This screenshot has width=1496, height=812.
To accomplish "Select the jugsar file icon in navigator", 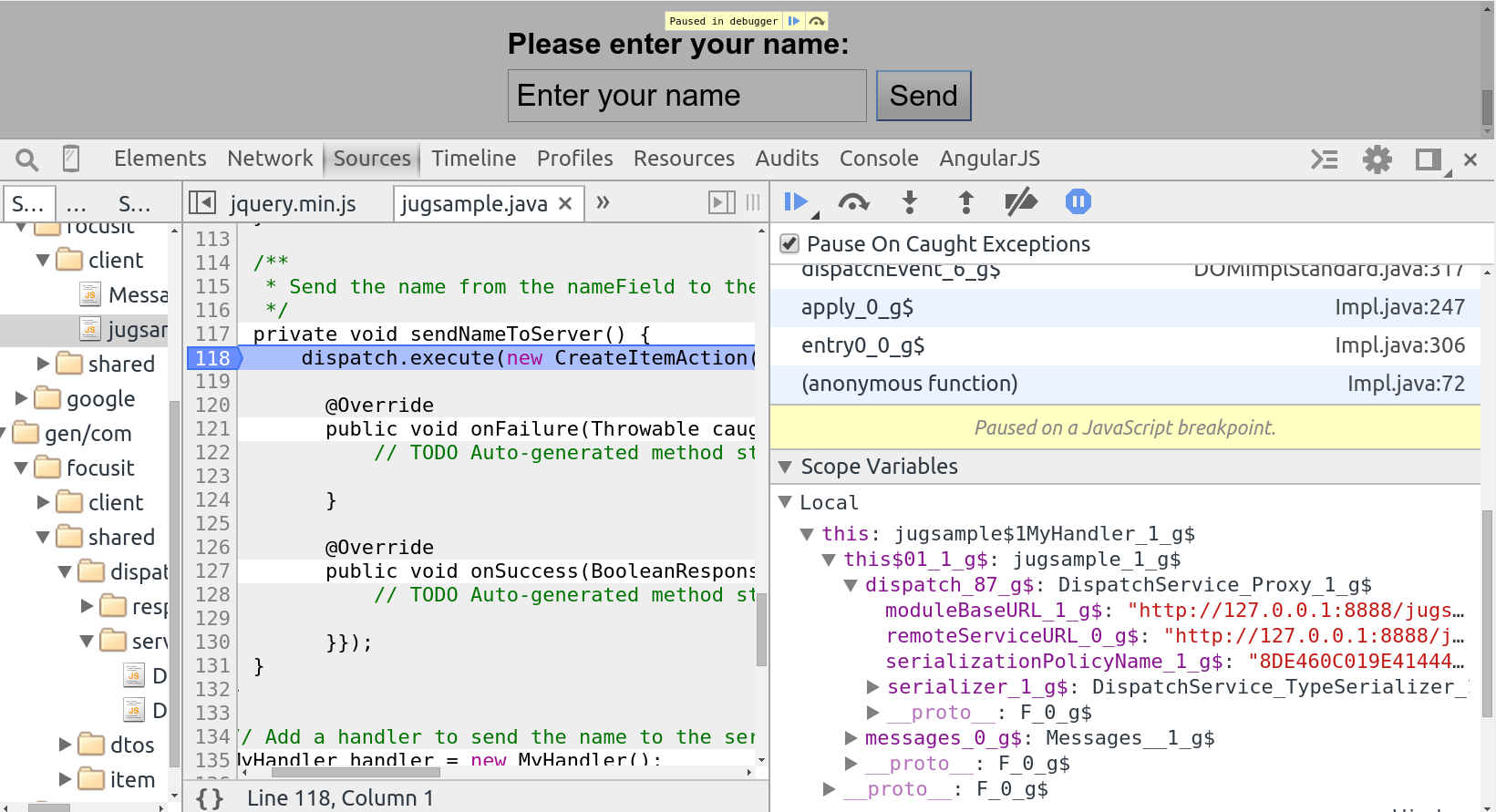I will (89, 329).
